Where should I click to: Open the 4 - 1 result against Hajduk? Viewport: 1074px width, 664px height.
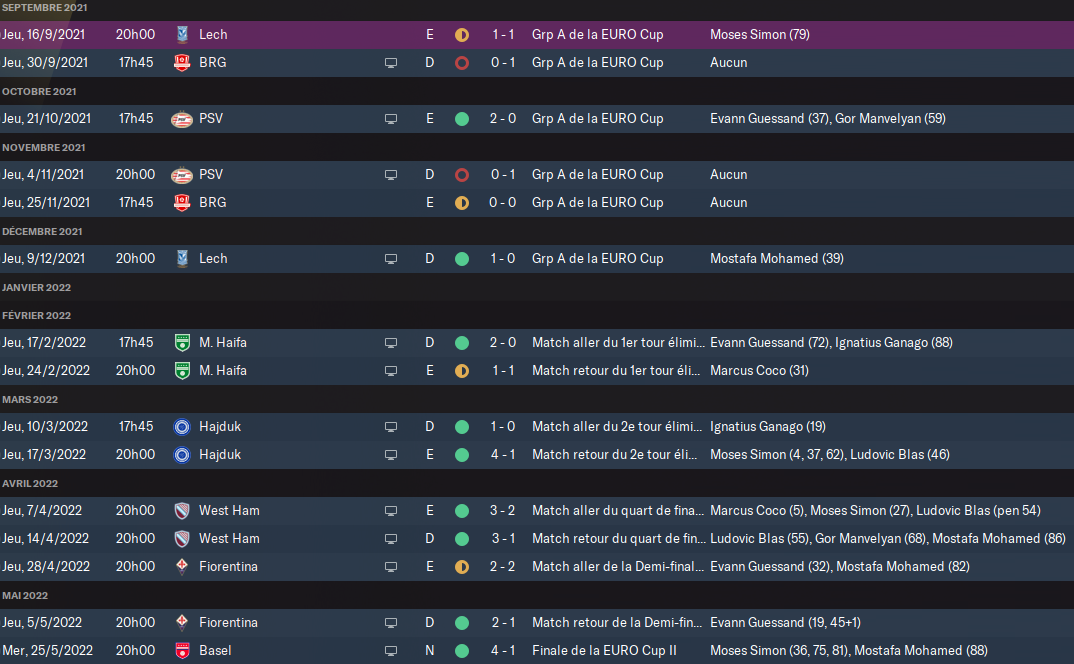click(x=503, y=454)
